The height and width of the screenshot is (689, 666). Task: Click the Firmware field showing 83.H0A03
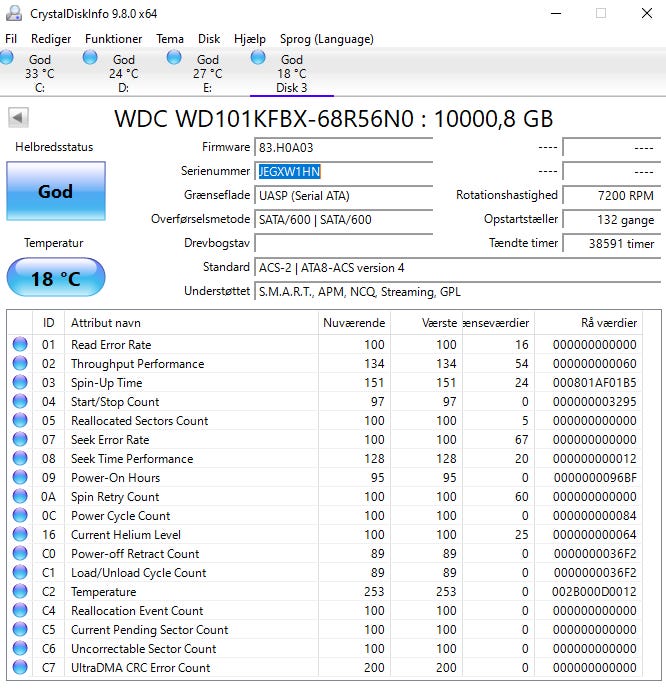click(344, 147)
